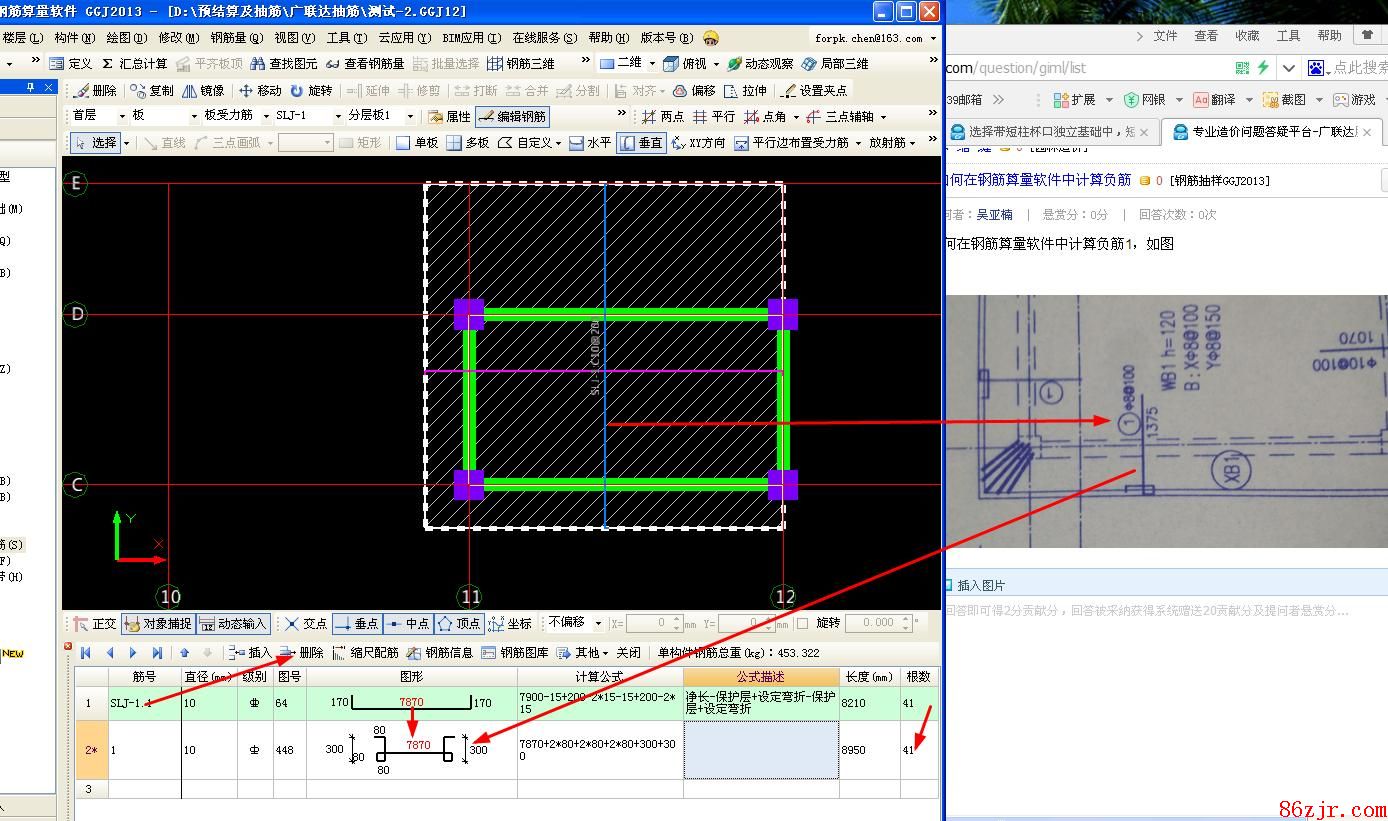Open the SLJ-1 component dropdown
1388x821 pixels.
pos(338,116)
